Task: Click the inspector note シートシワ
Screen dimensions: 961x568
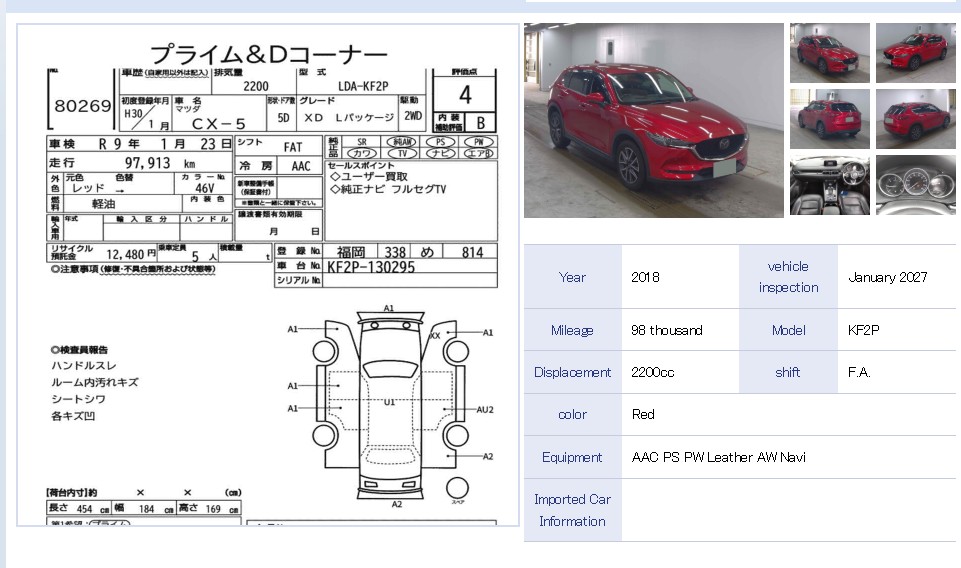Action: 78,399
